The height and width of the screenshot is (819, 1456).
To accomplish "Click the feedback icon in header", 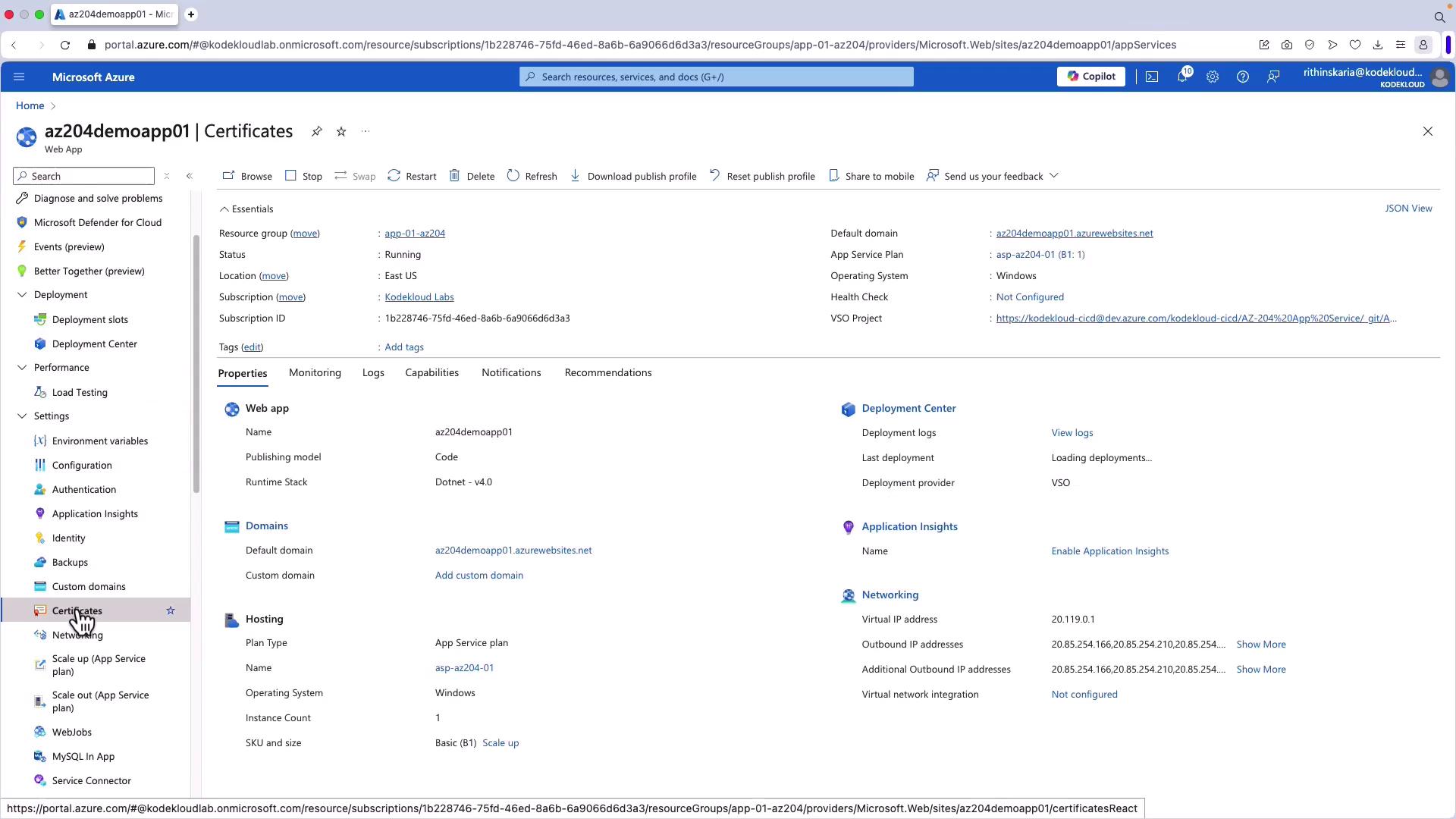I will [x=1273, y=77].
